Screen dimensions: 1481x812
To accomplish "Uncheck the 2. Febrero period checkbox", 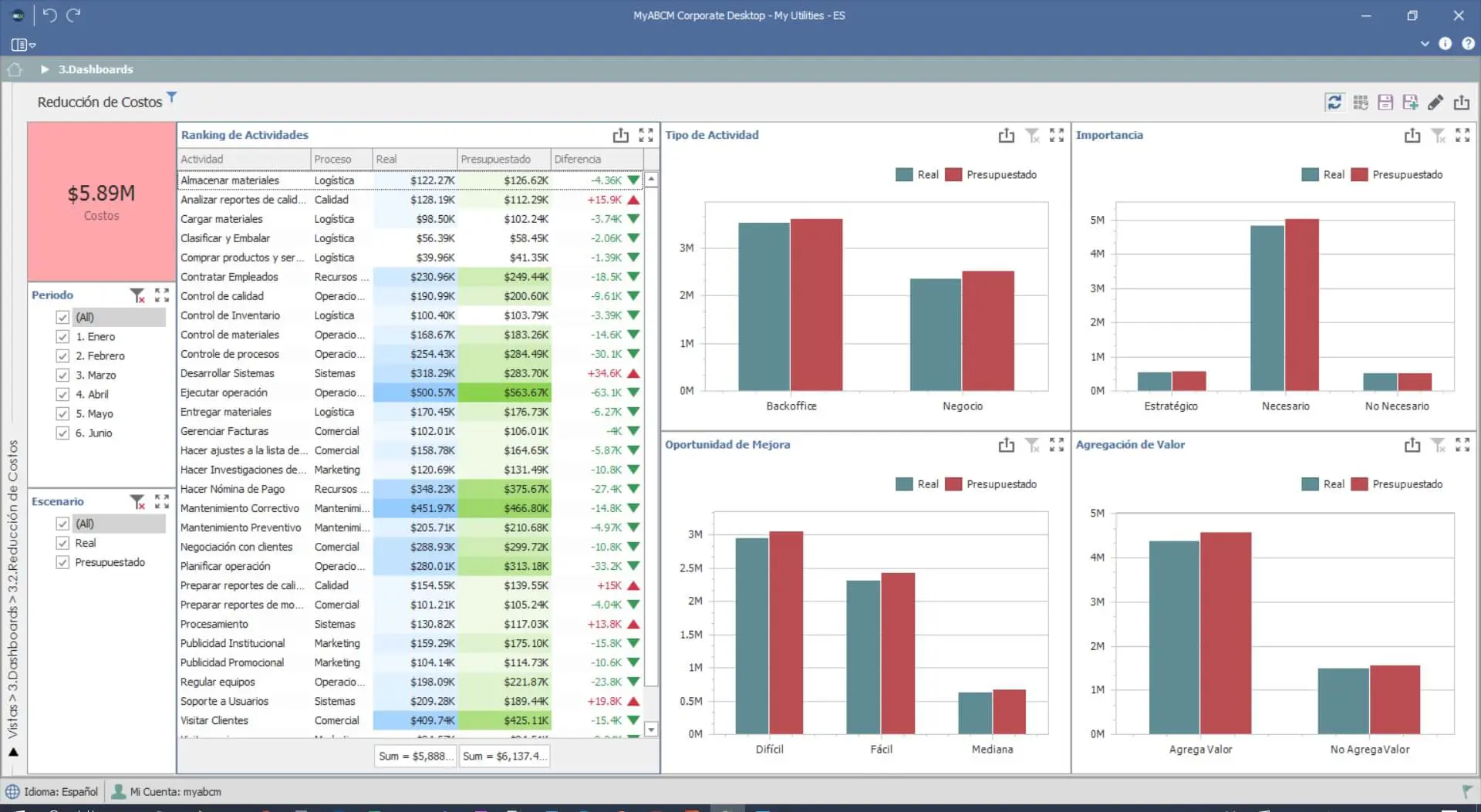I will 62,356.
